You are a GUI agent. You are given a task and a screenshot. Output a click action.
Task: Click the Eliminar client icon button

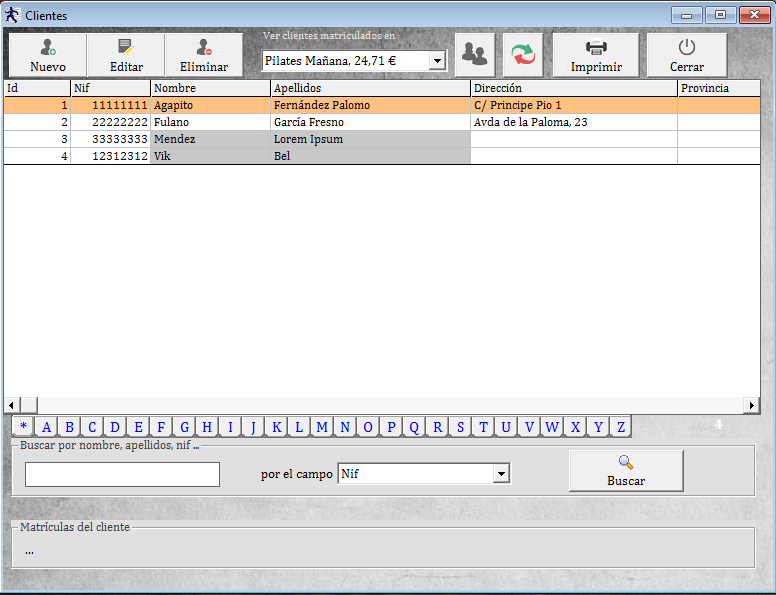click(204, 55)
